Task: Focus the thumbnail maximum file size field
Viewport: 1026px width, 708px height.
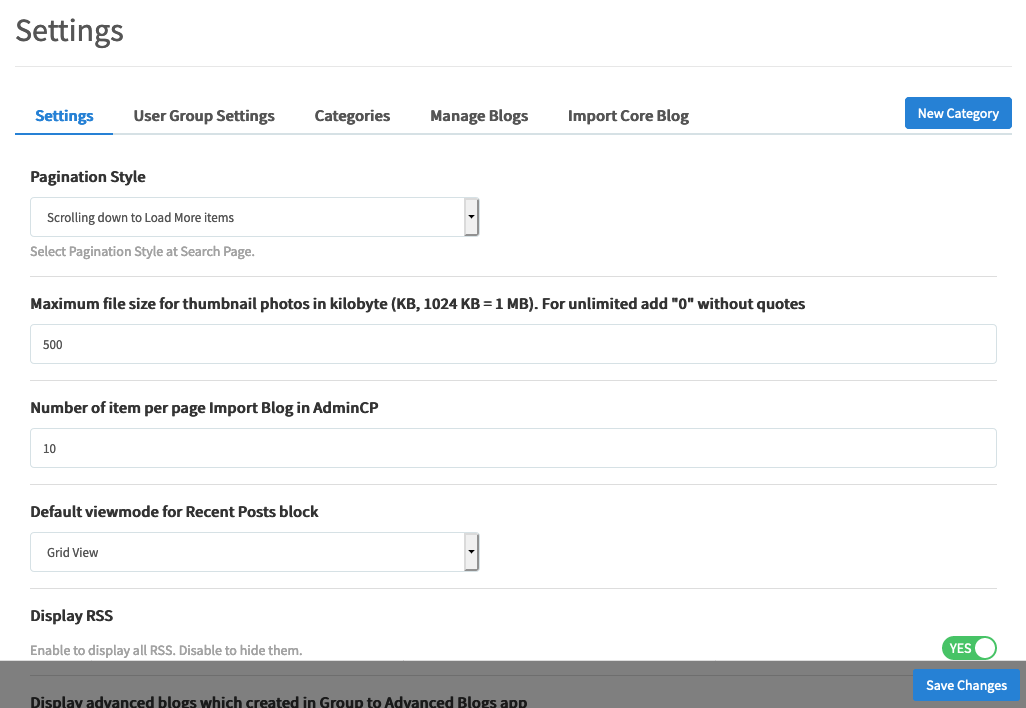Action: coord(513,344)
